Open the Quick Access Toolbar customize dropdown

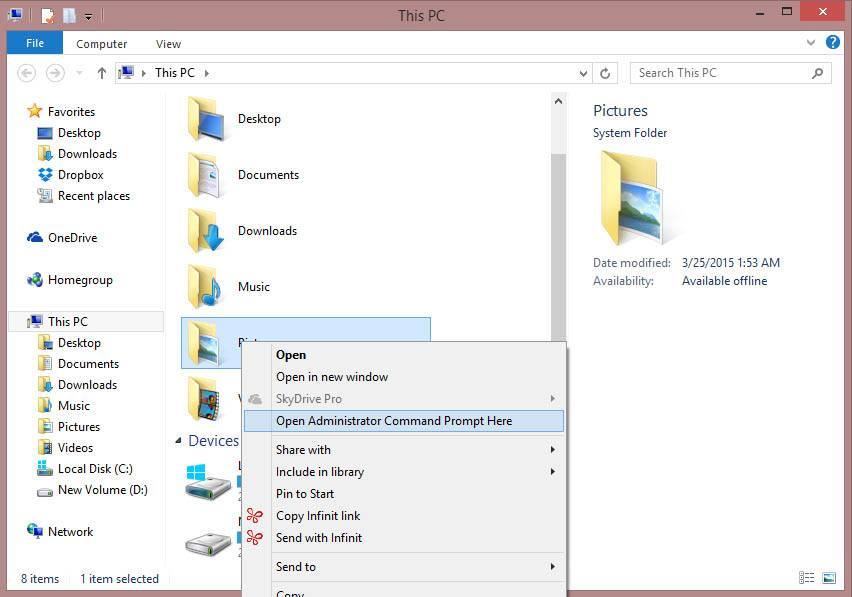(x=87, y=16)
